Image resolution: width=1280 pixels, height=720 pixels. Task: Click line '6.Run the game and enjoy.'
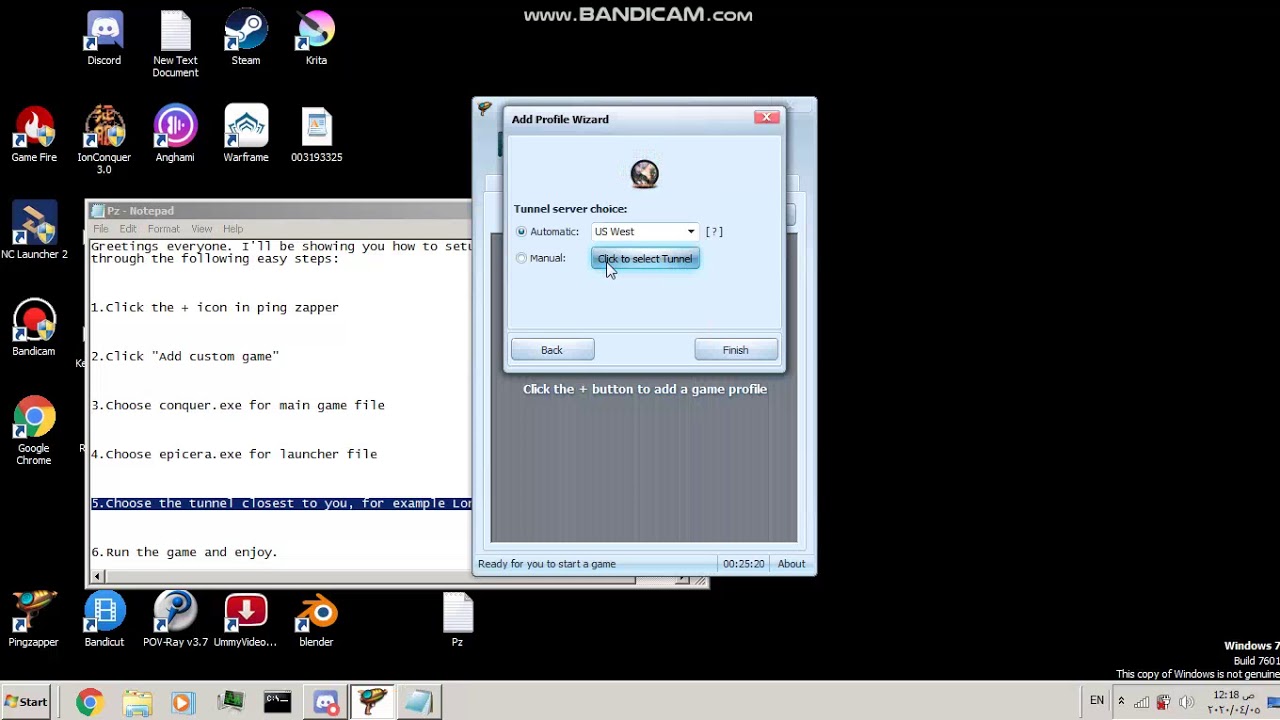click(184, 552)
